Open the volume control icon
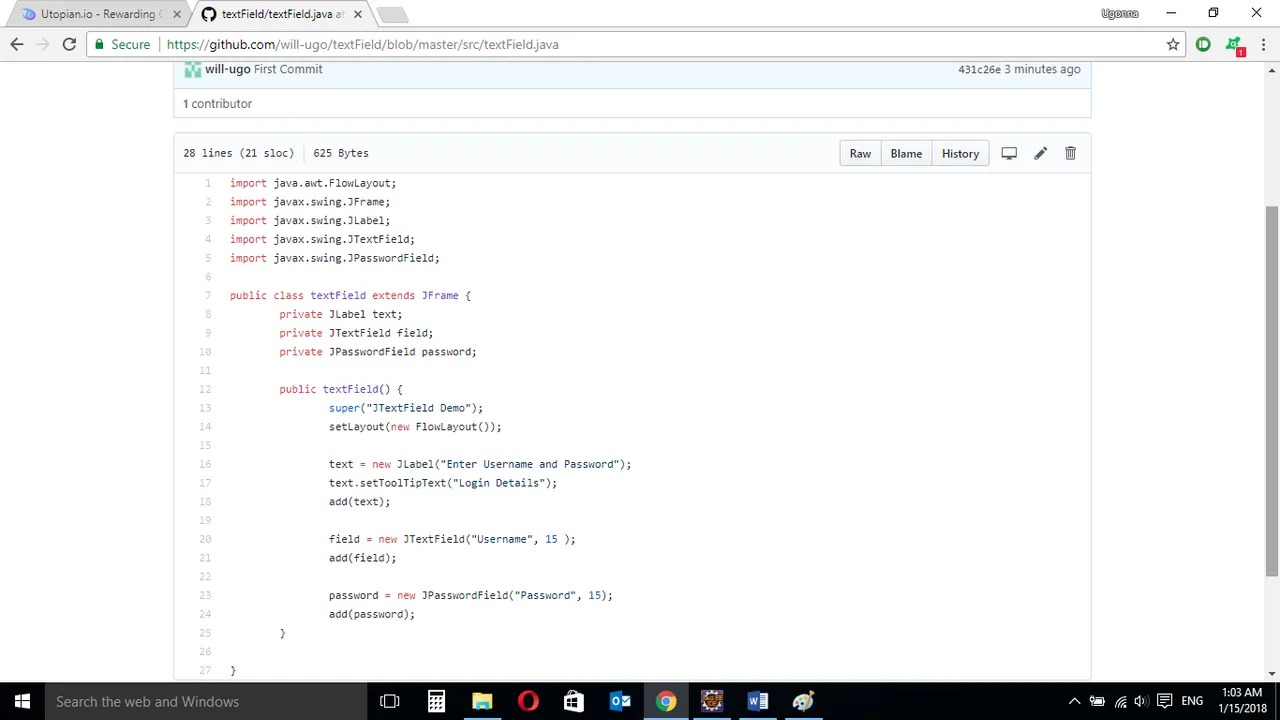This screenshot has width=1280, height=720. (x=1141, y=701)
